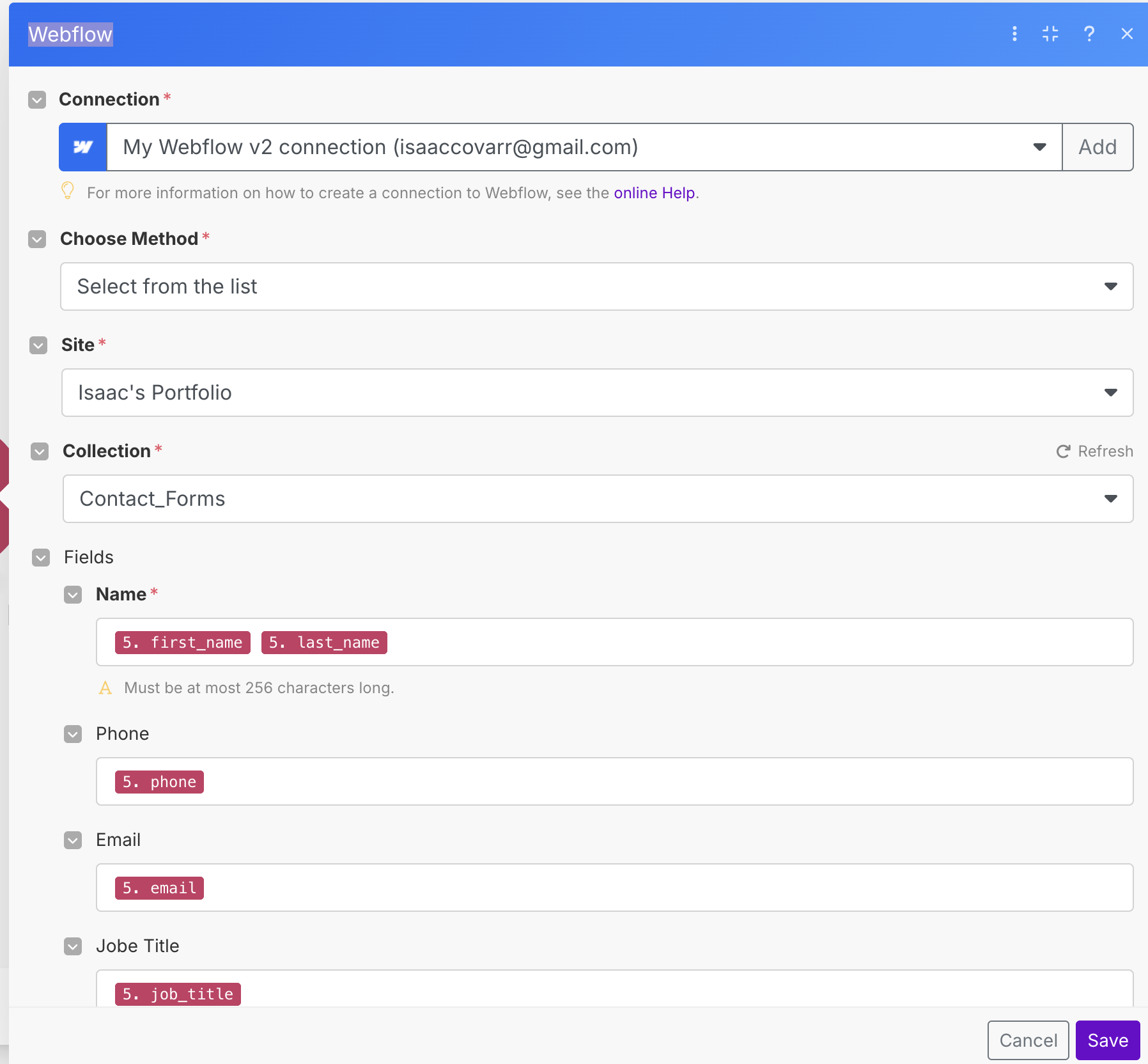Click the Webflow logo icon beside connection field

point(83,147)
